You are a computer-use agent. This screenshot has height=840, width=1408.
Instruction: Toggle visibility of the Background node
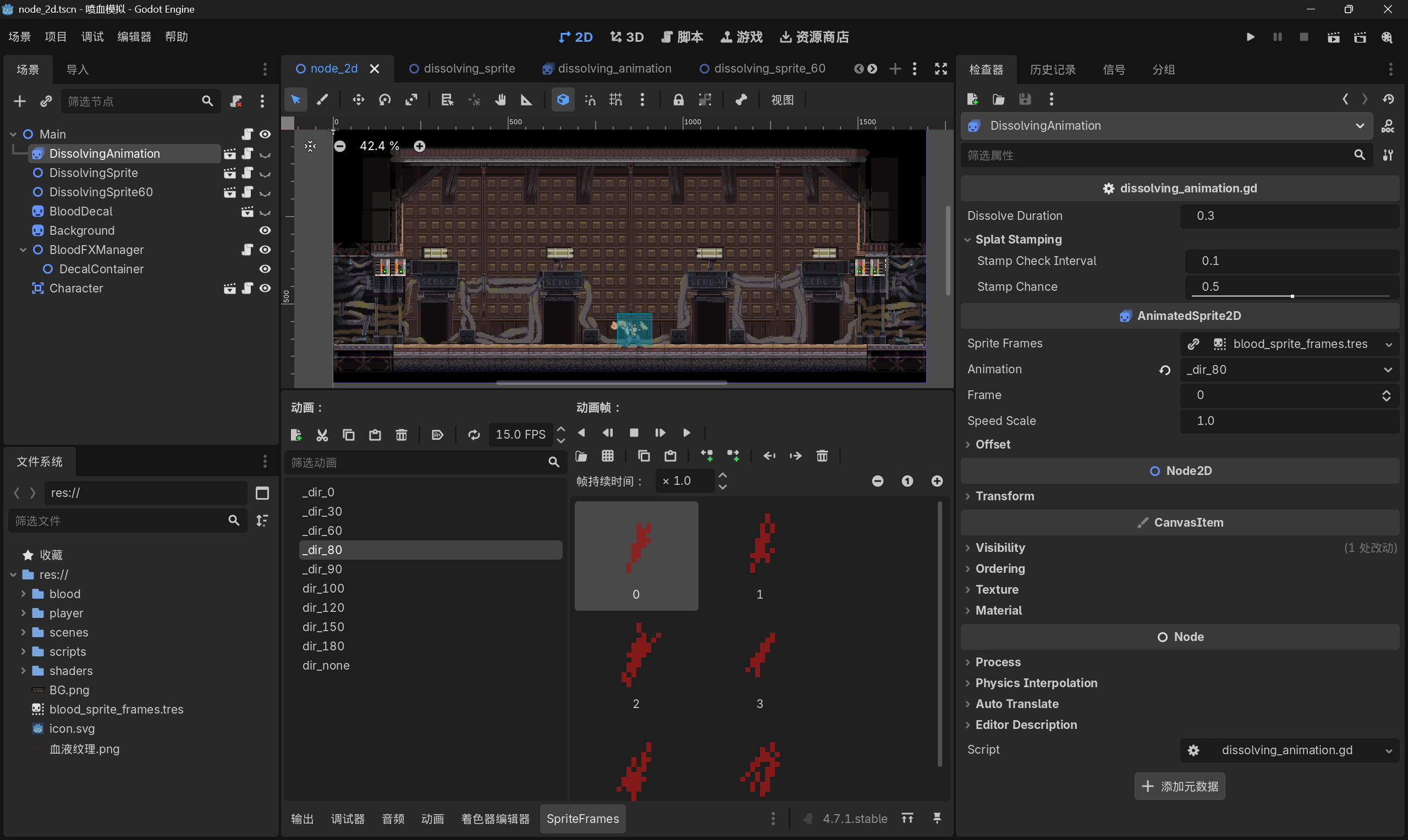tap(265, 230)
